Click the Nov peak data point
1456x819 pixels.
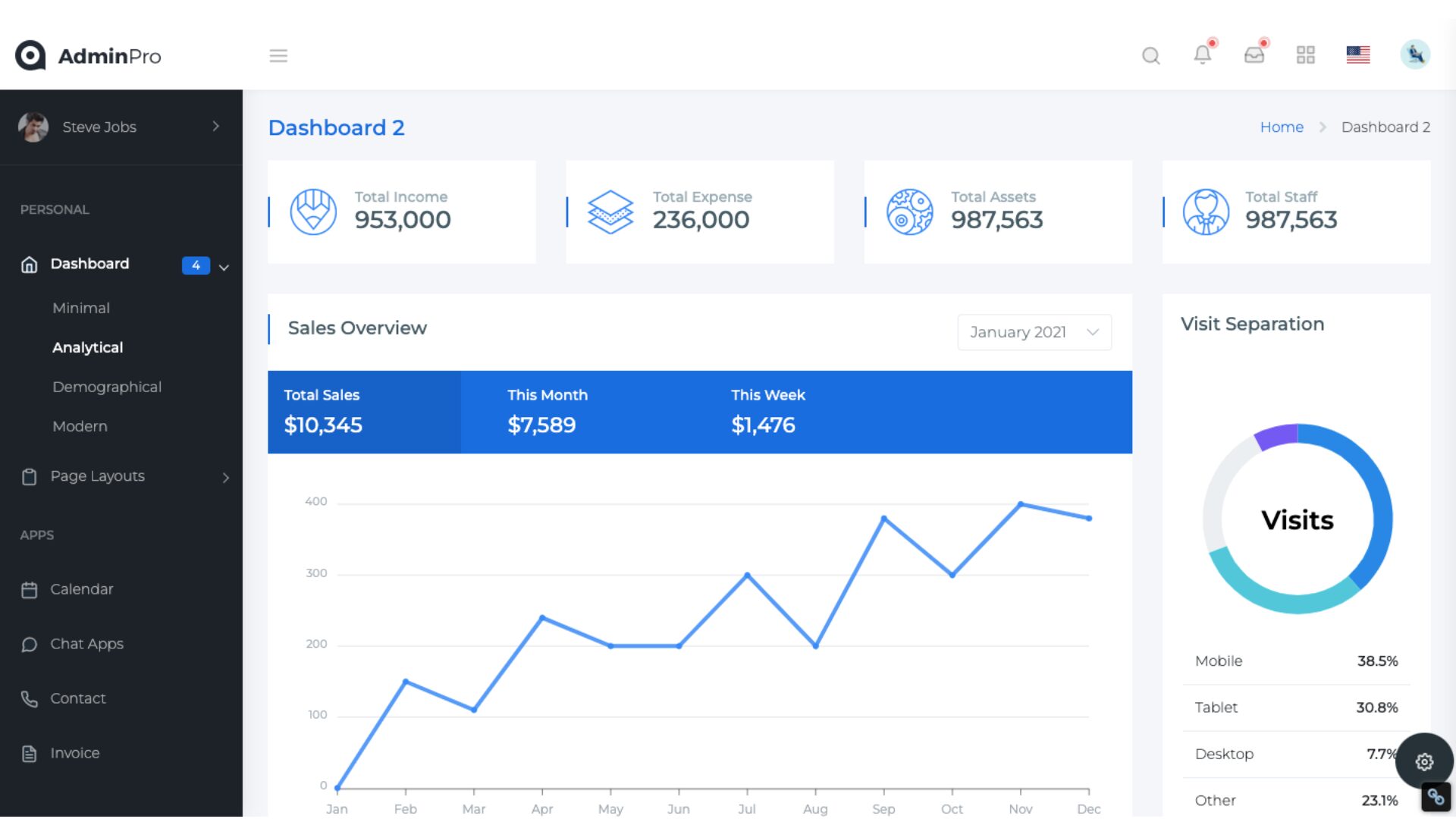coord(1021,504)
